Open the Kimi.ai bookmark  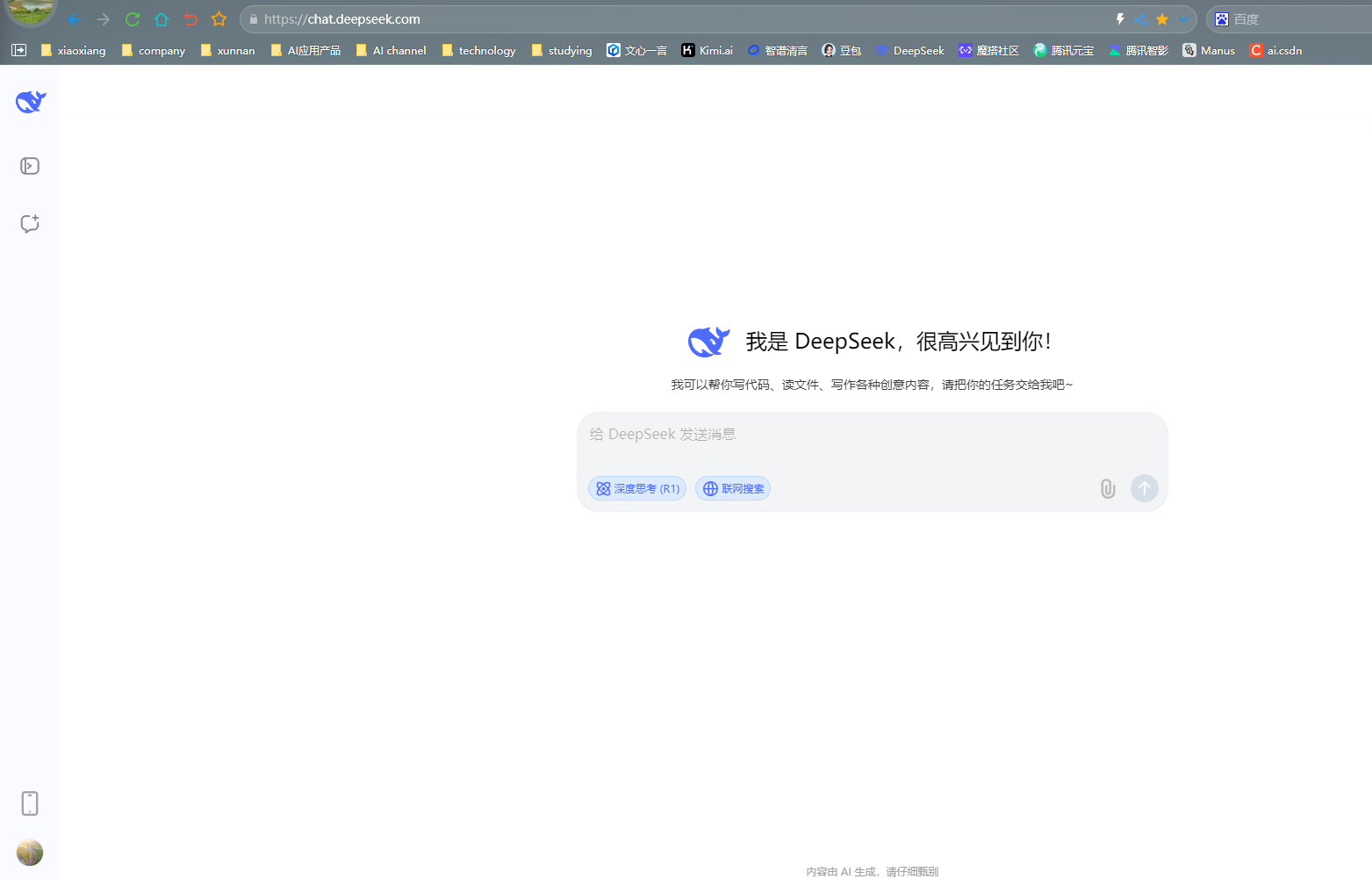point(708,51)
